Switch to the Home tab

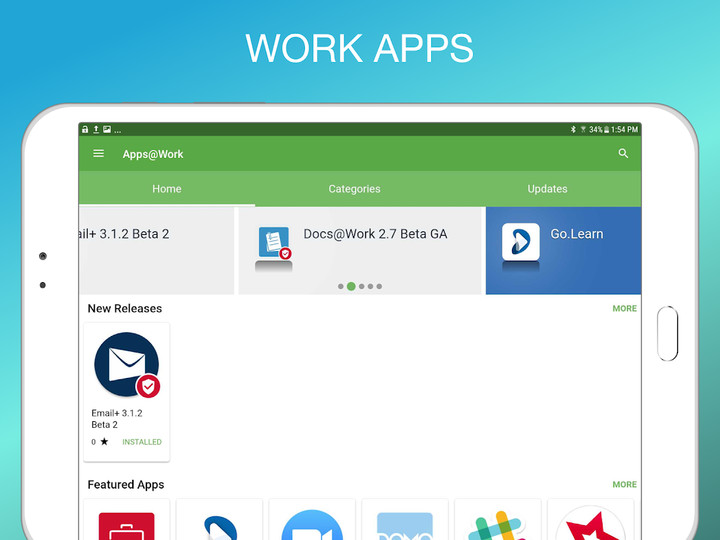167,189
